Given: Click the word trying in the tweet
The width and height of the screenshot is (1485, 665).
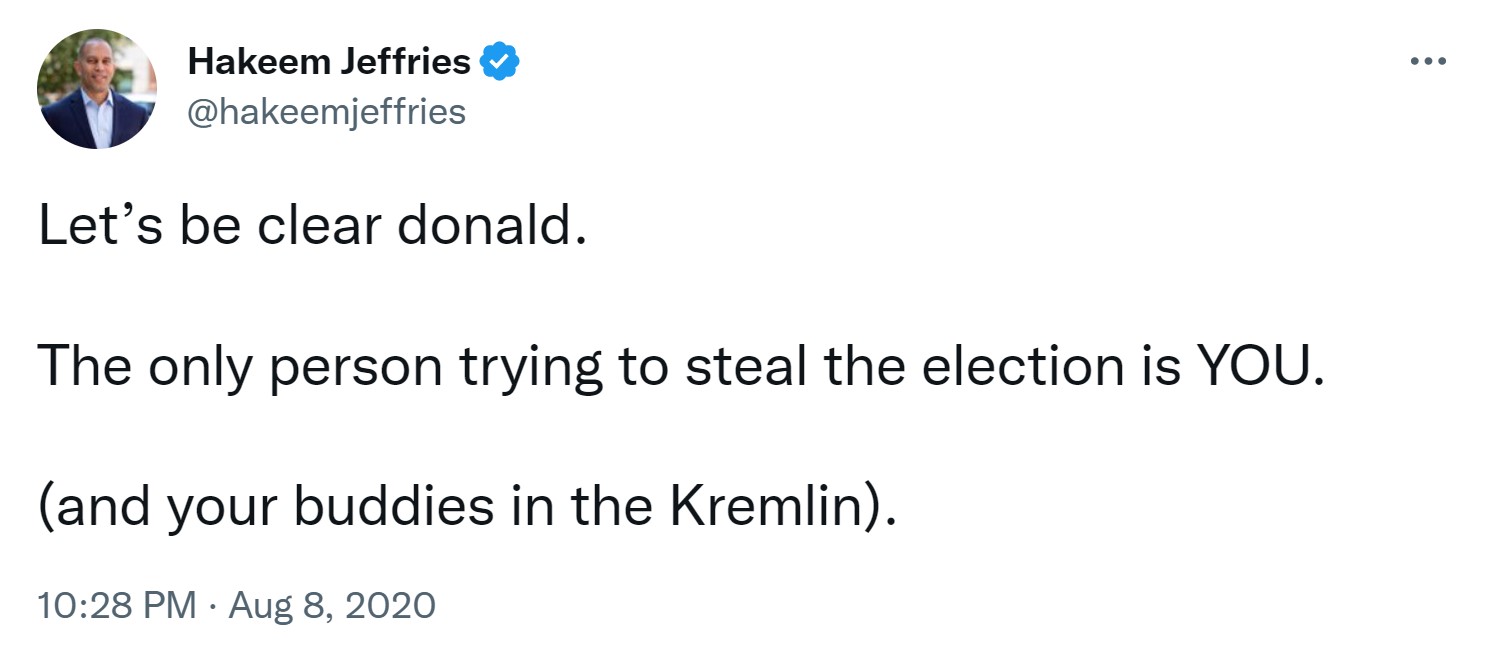Looking at the screenshot, I should [x=530, y=368].
